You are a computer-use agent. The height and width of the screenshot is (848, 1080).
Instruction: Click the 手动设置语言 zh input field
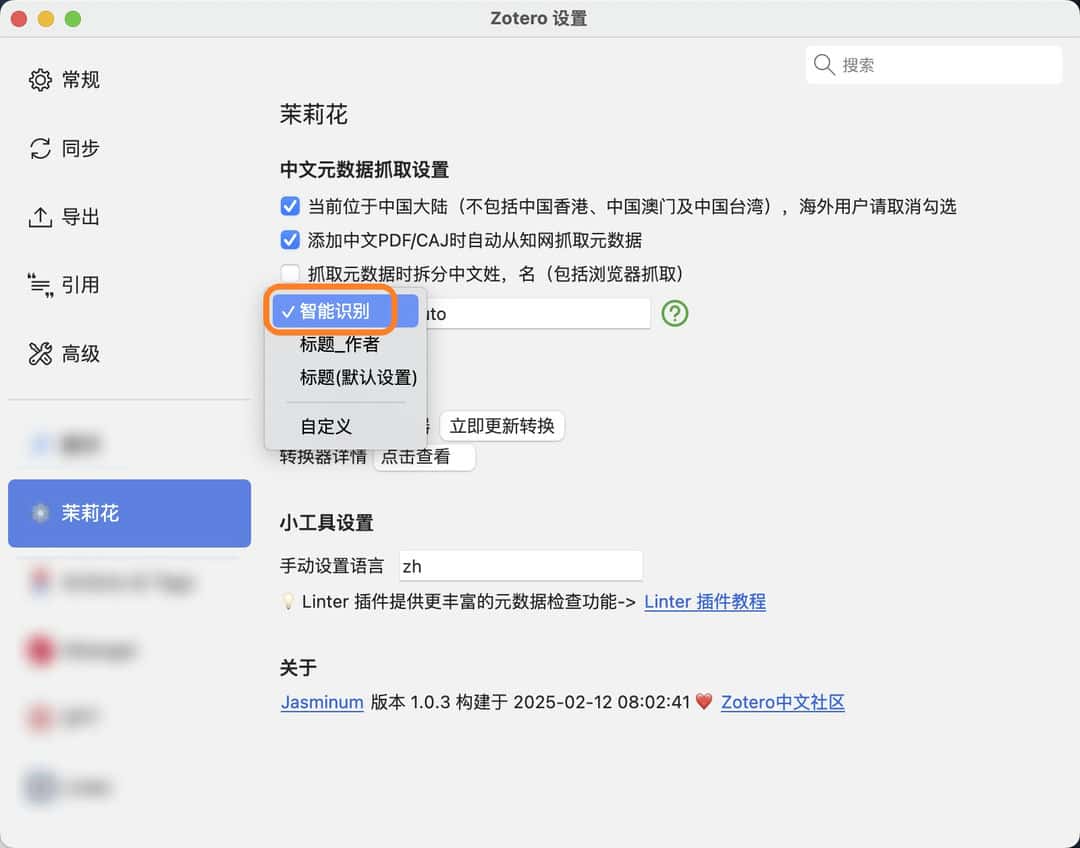point(520,565)
